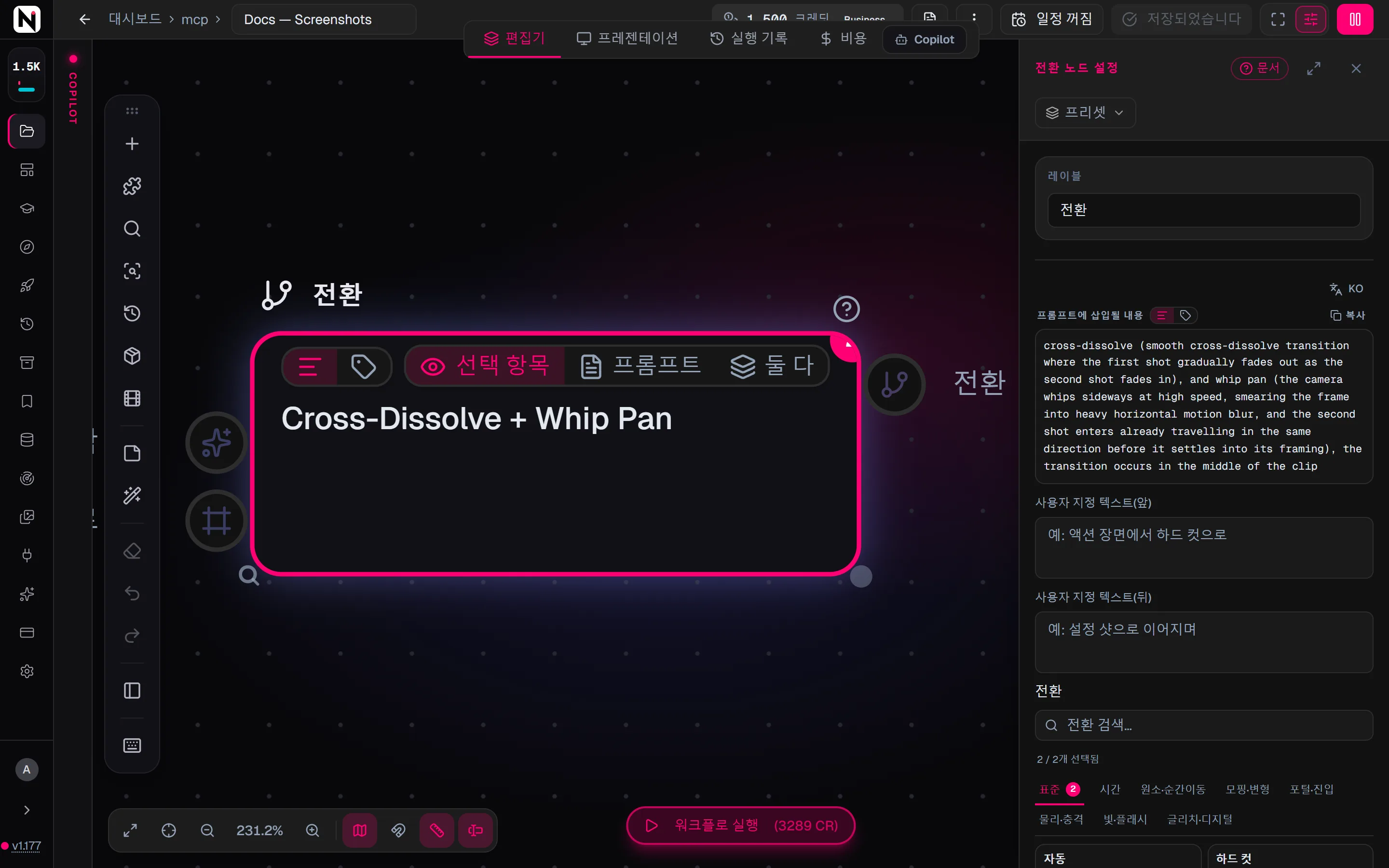The height and width of the screenshot is (868, 1389).
Task: Click zoom in magnifier in bottom bar
Action: pyautogui.click(x=312, y=830)
